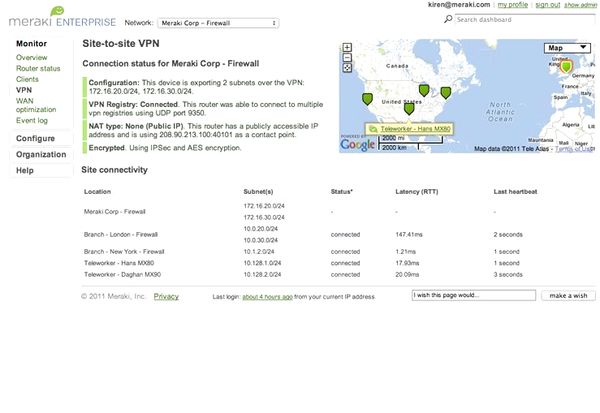Zoom in on the map
The width and height of the screenshot is (600, 413).
coord(347,47)
